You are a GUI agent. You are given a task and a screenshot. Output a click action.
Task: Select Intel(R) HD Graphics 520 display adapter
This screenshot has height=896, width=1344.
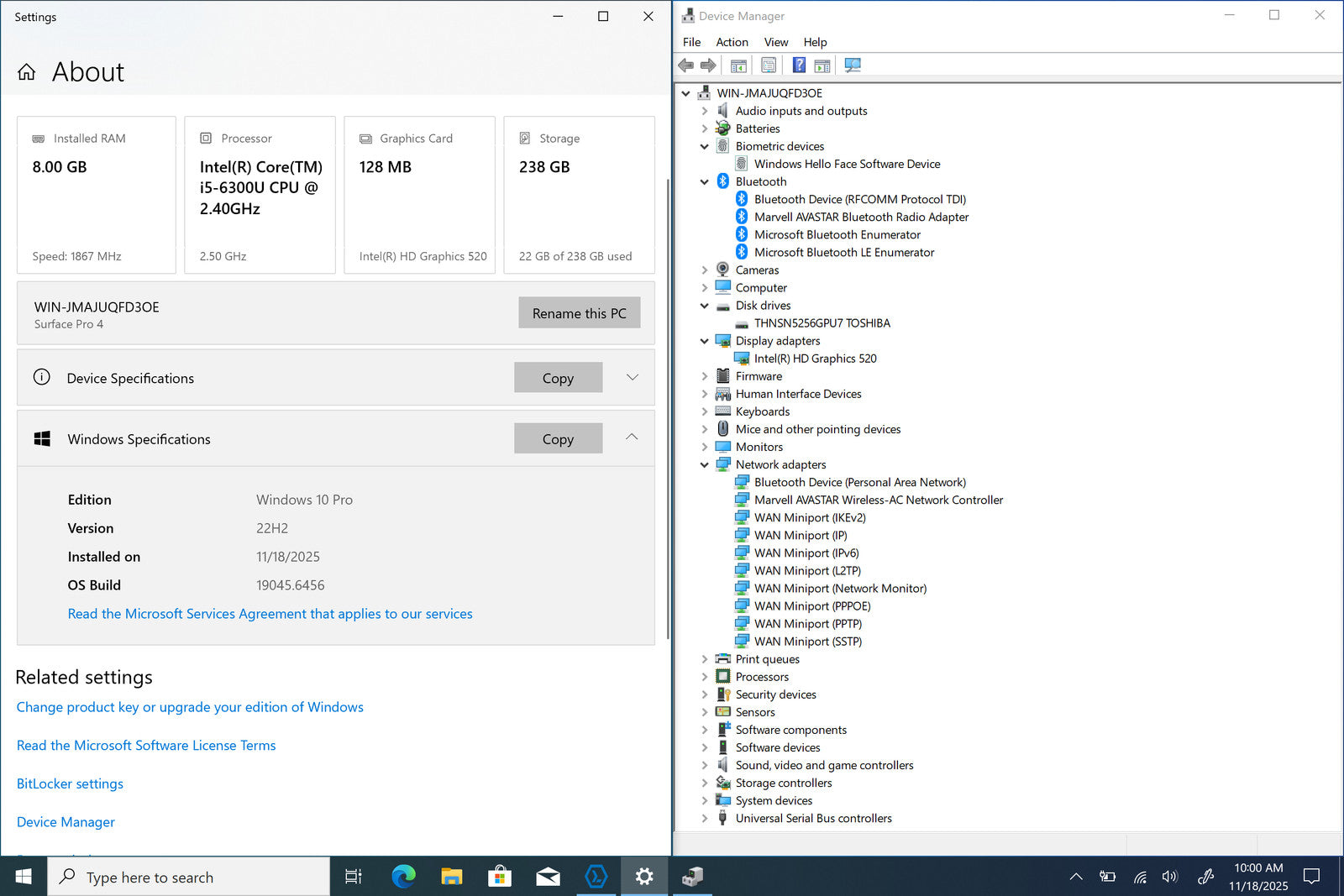click(x=815, y=359)
